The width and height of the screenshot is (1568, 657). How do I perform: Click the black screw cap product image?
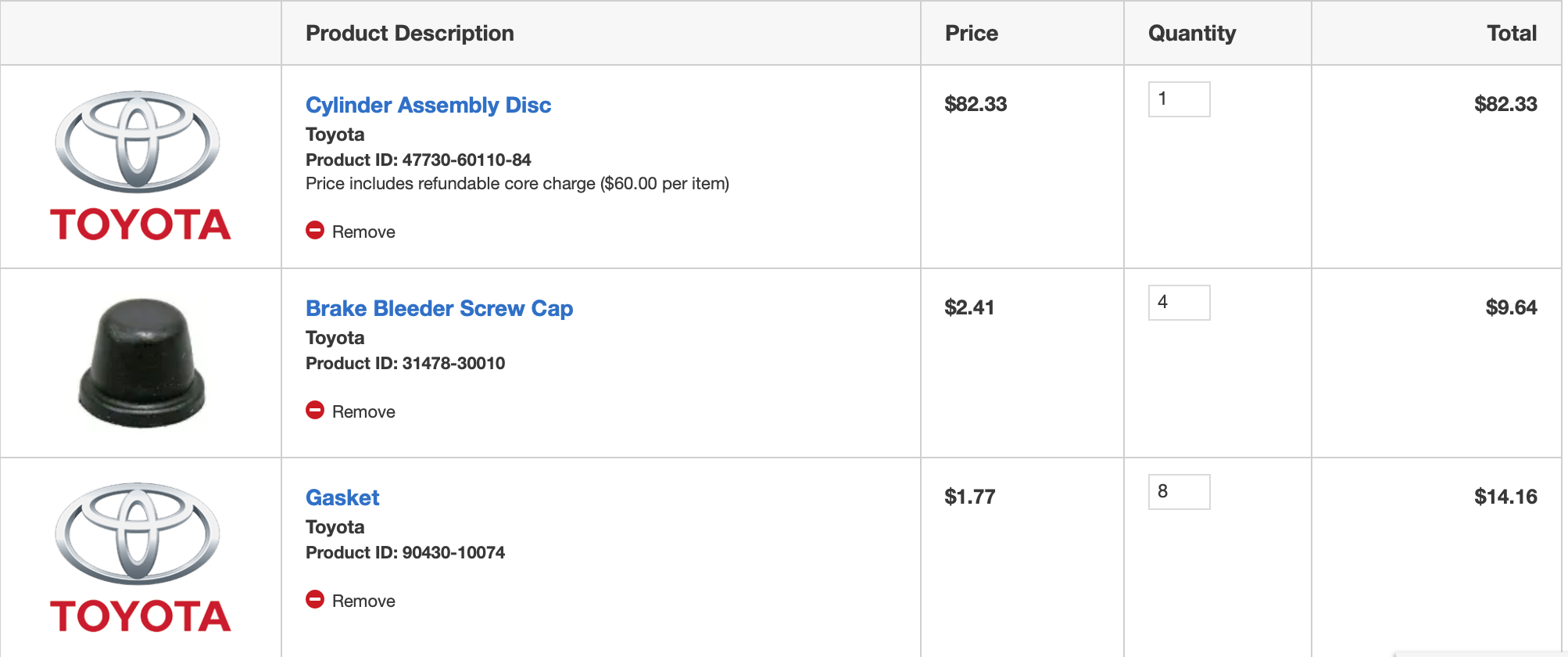pos(141,362)
